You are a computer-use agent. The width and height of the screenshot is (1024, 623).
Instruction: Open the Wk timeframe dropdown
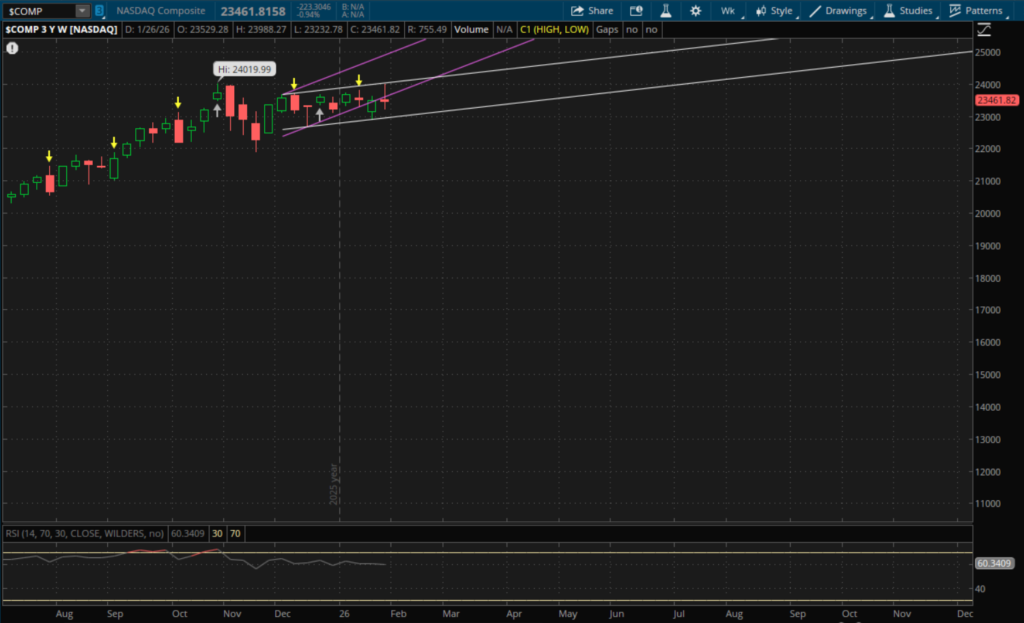pos(728,11)
